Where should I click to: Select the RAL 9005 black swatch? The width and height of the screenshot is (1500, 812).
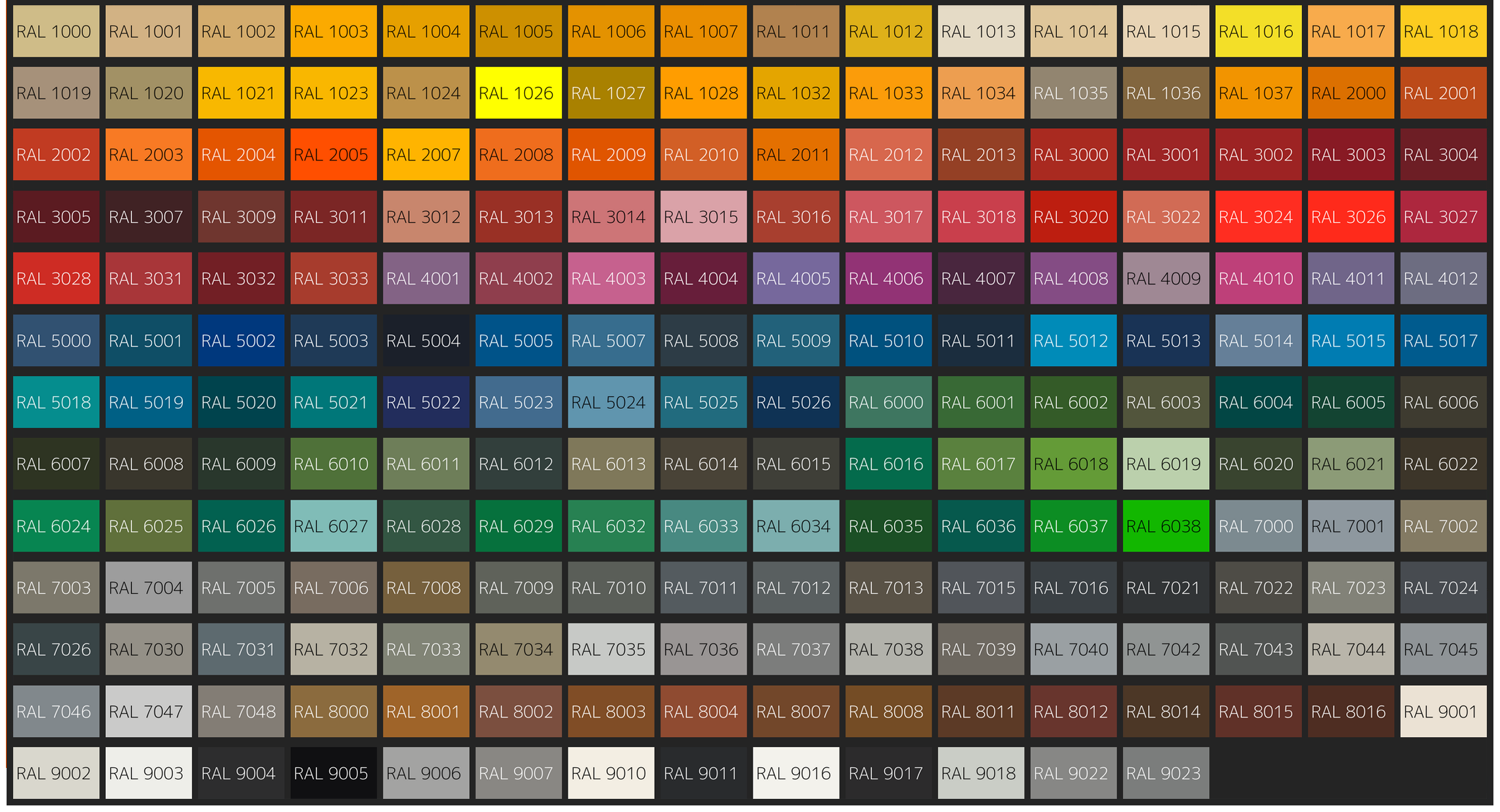334,773
